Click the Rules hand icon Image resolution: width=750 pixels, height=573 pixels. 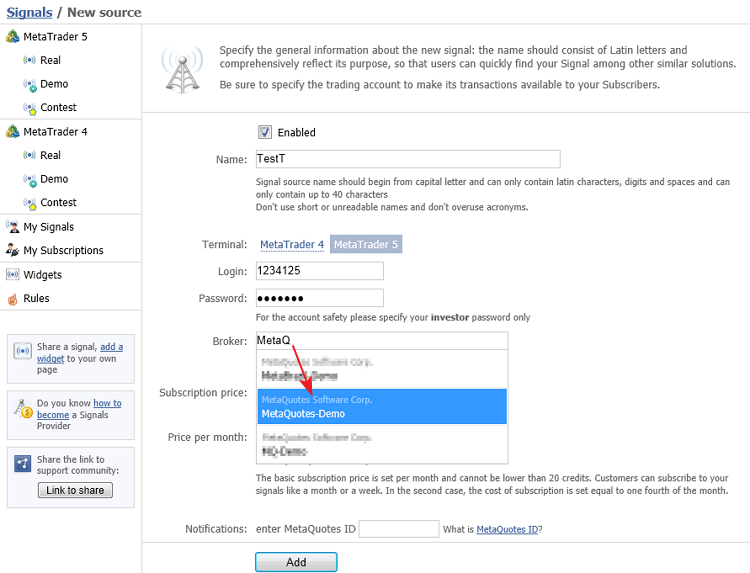tap(12, 299)
